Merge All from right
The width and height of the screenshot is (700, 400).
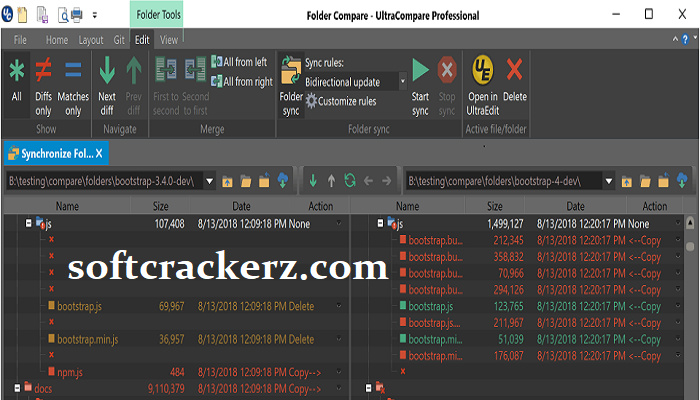tap(242, 81)
